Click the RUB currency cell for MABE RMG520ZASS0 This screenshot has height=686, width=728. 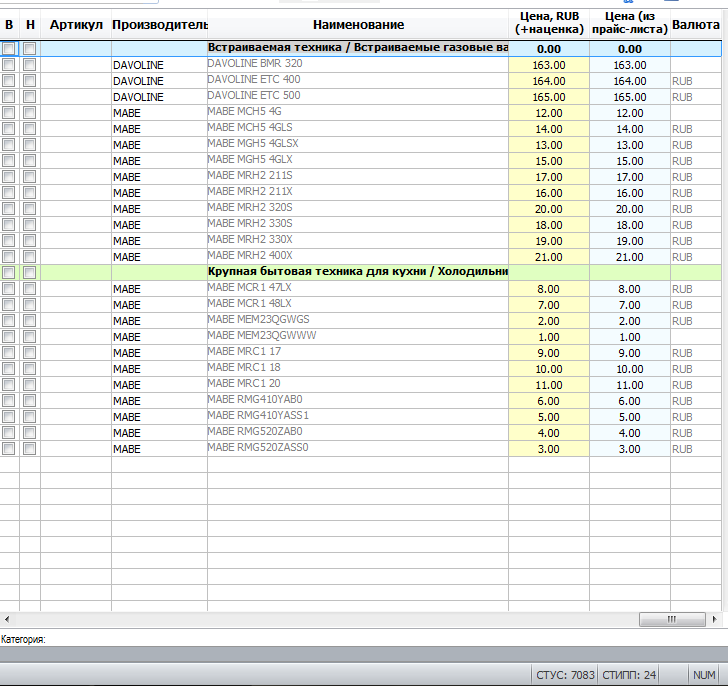696,449
